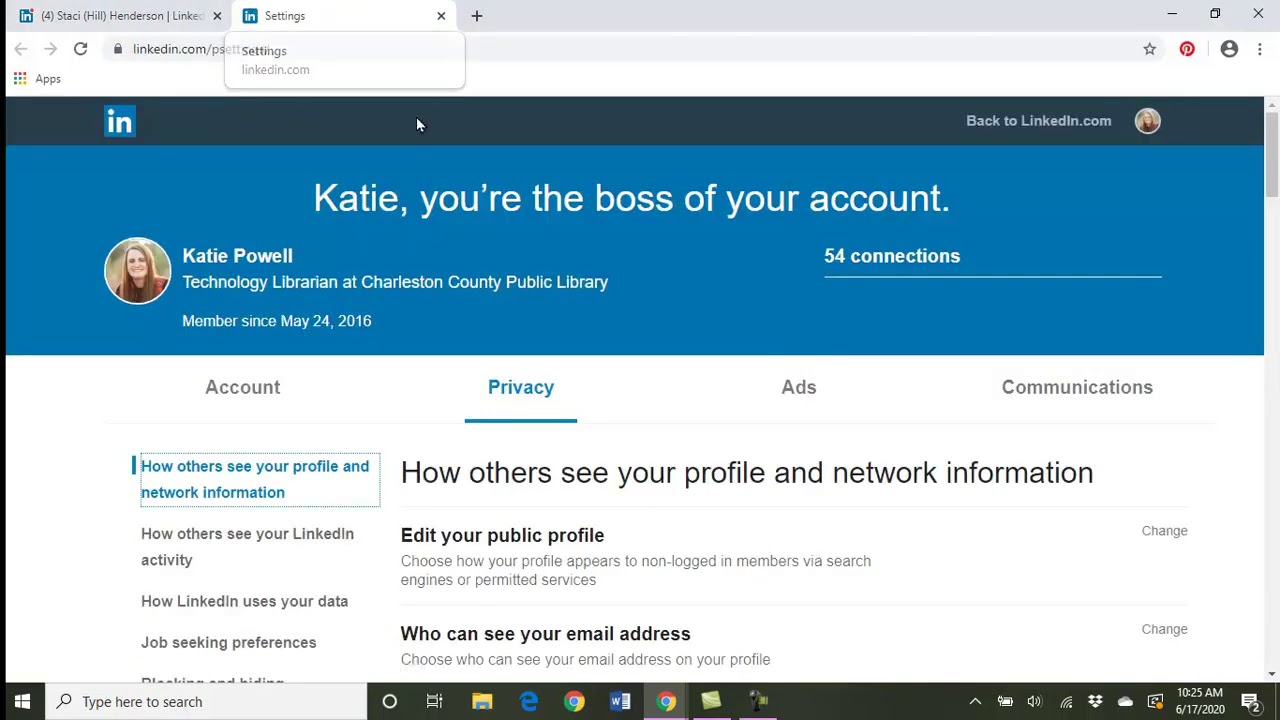This screenshot has width=1280, height=720.
Task: Change the 'Edit your public profile' setting
Action: [x=1164, y=531]
